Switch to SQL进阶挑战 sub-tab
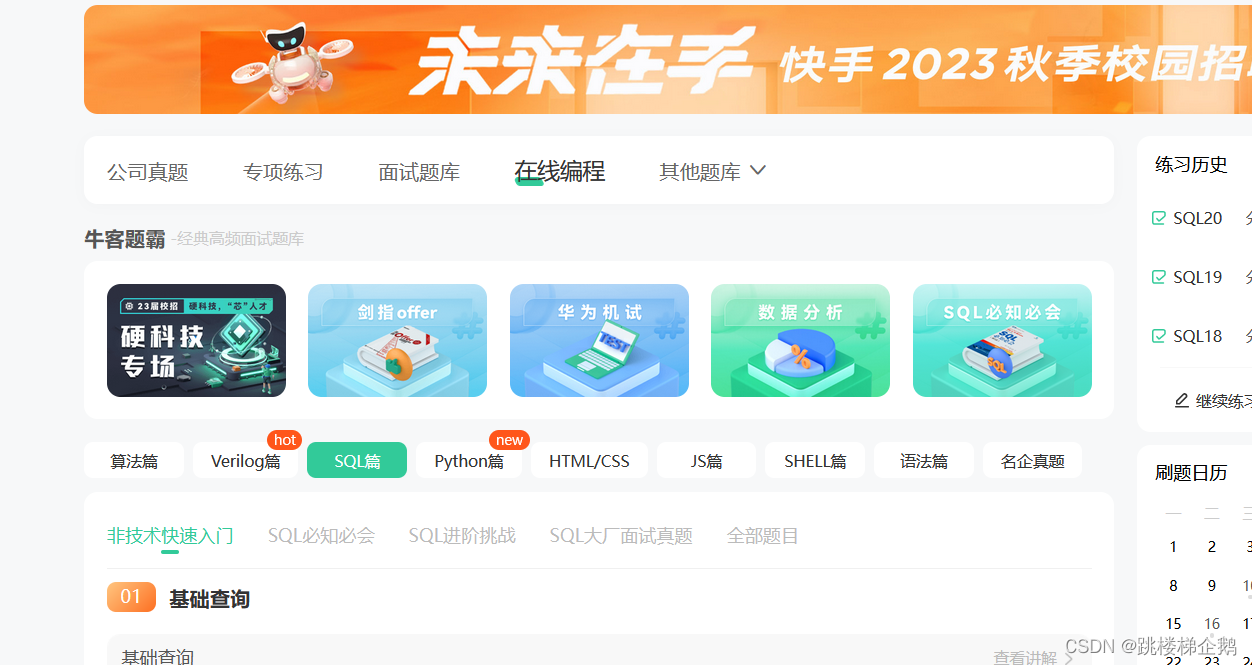 pyautogui.click(x=462, y=536)
